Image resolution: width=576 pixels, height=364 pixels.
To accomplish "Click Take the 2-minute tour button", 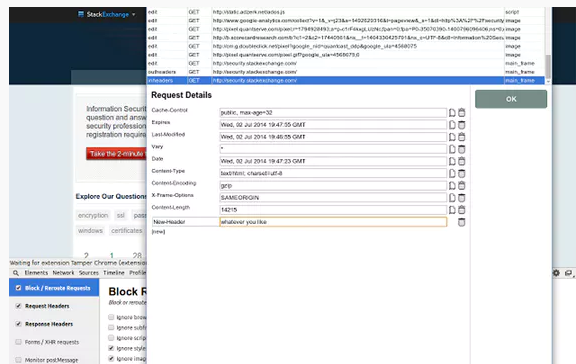I will point(116,154).
